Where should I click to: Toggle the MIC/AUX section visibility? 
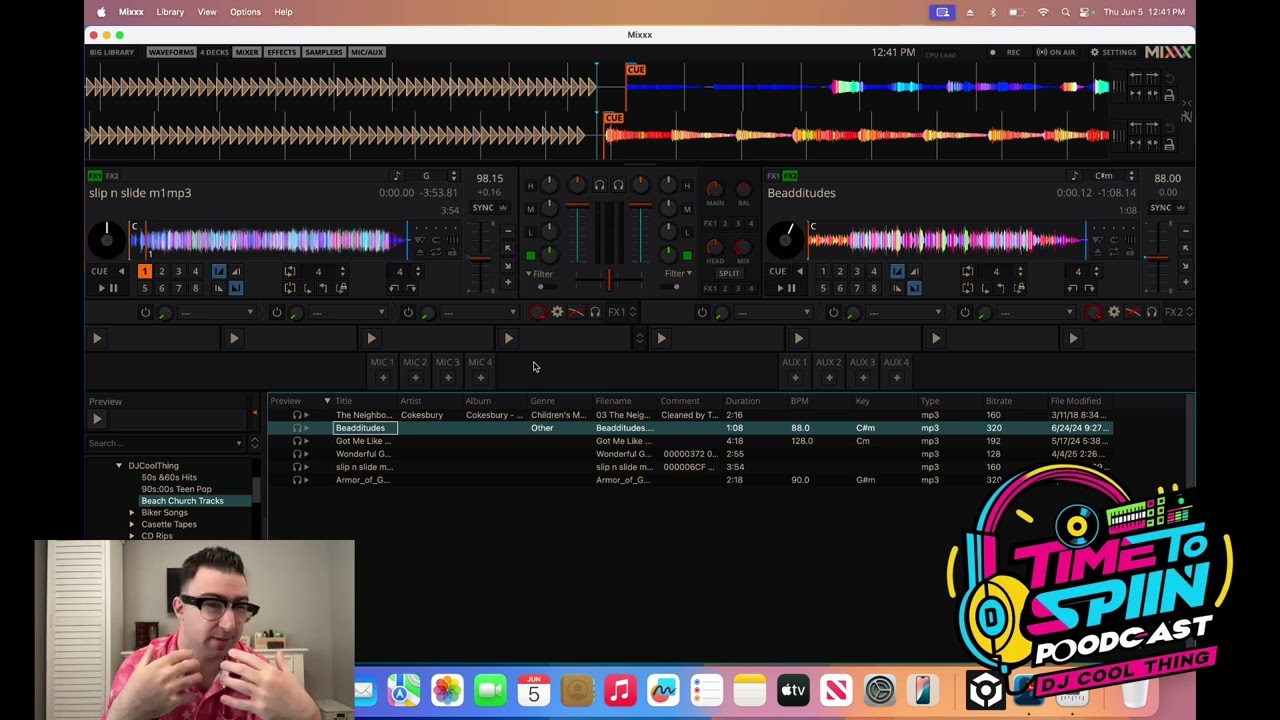(x=366, y=52)
